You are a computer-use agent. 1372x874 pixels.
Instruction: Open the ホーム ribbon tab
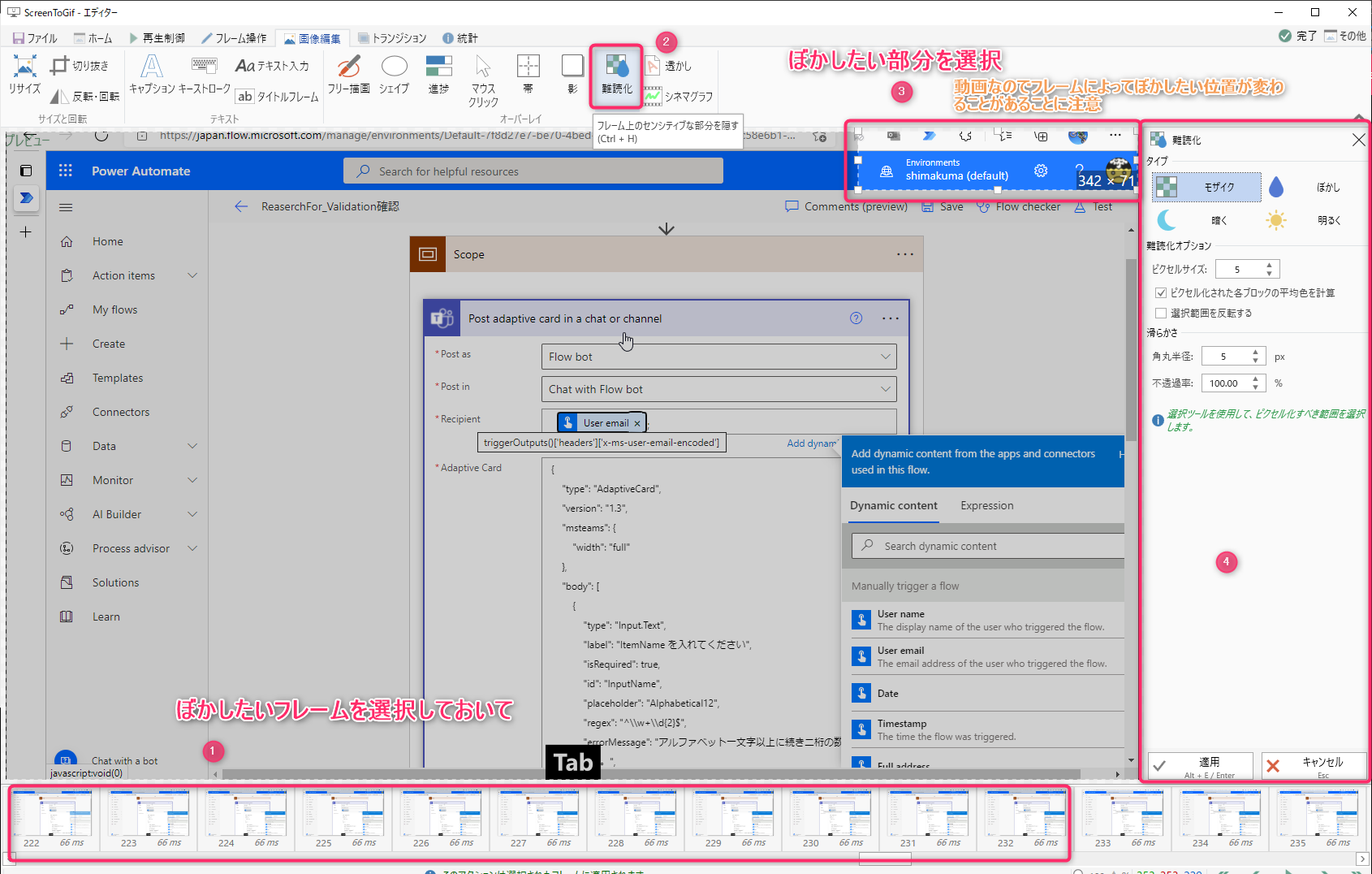pyautogui.click(x=93, y=38)
